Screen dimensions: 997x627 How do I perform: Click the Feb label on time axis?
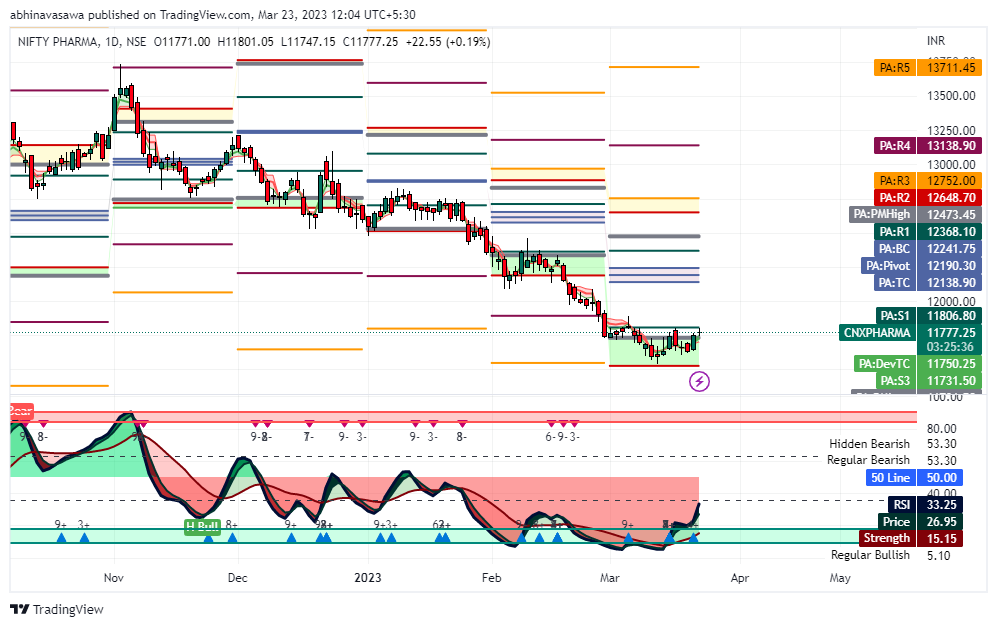(492, 578)
